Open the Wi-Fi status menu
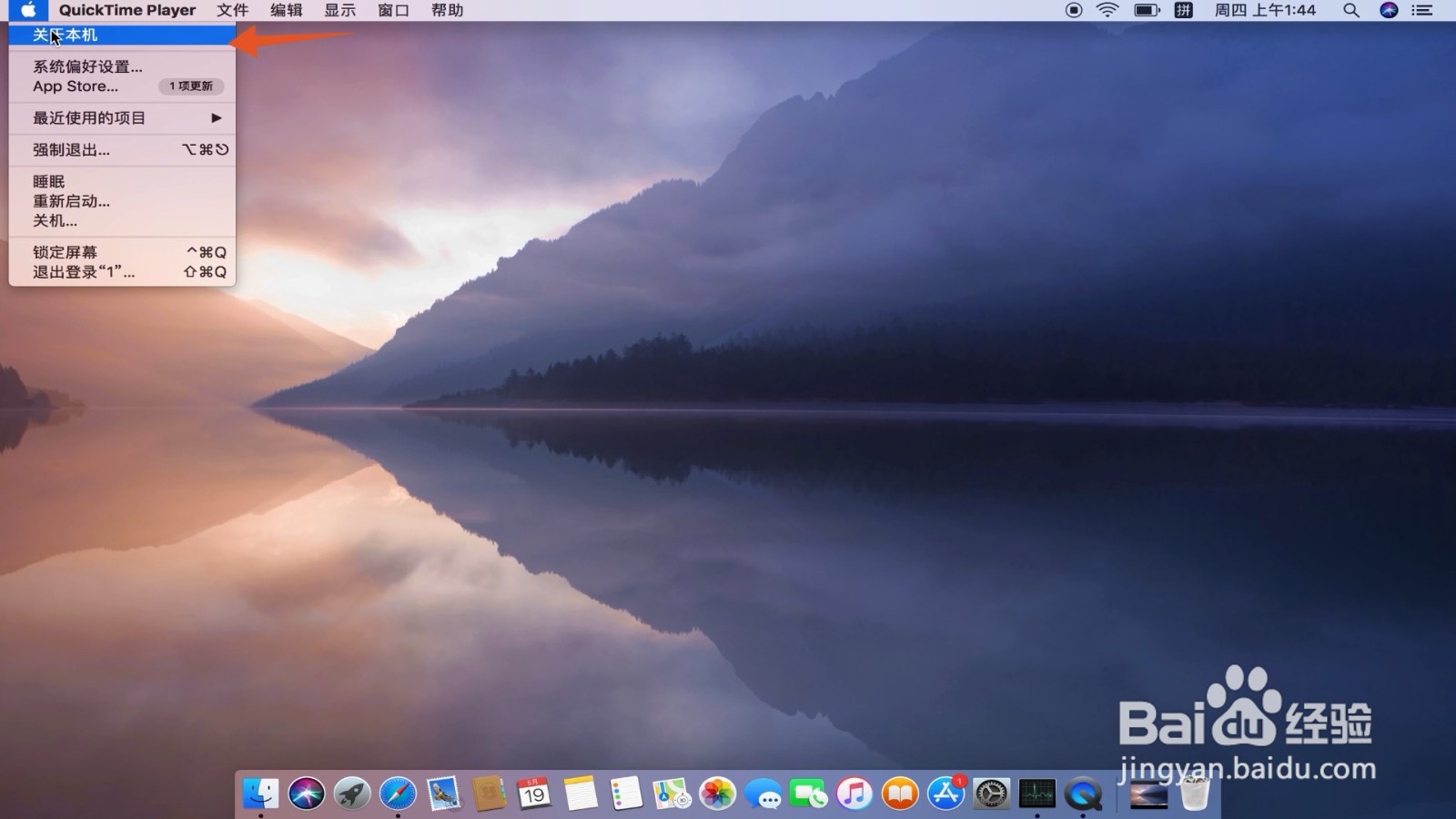This screenshot has height=819, width=1456. click(x=1107, y=10)
